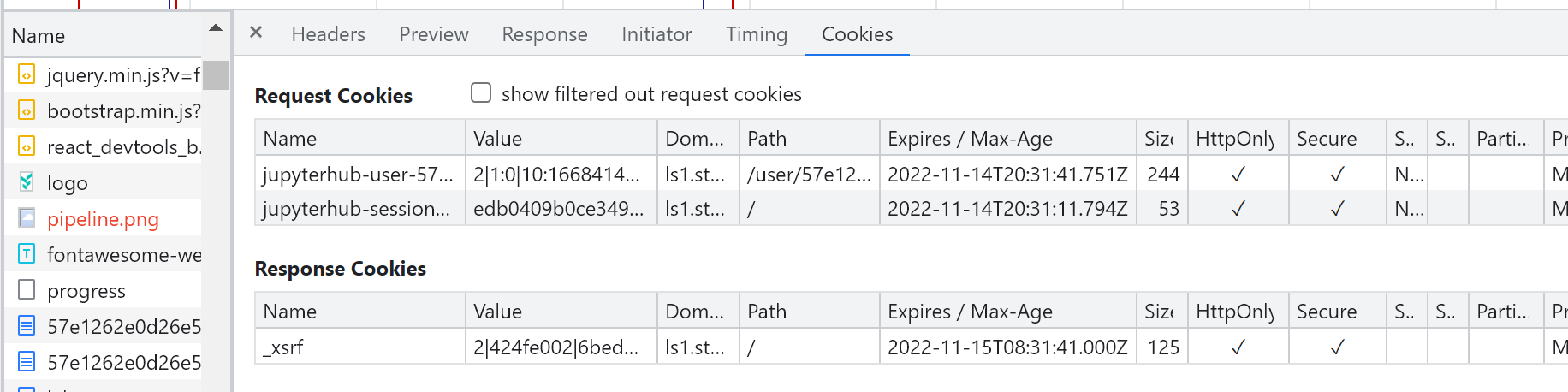Select the _xsrf response cookie row
Viewport: 1568px width, 392px height.
(912, 347)
